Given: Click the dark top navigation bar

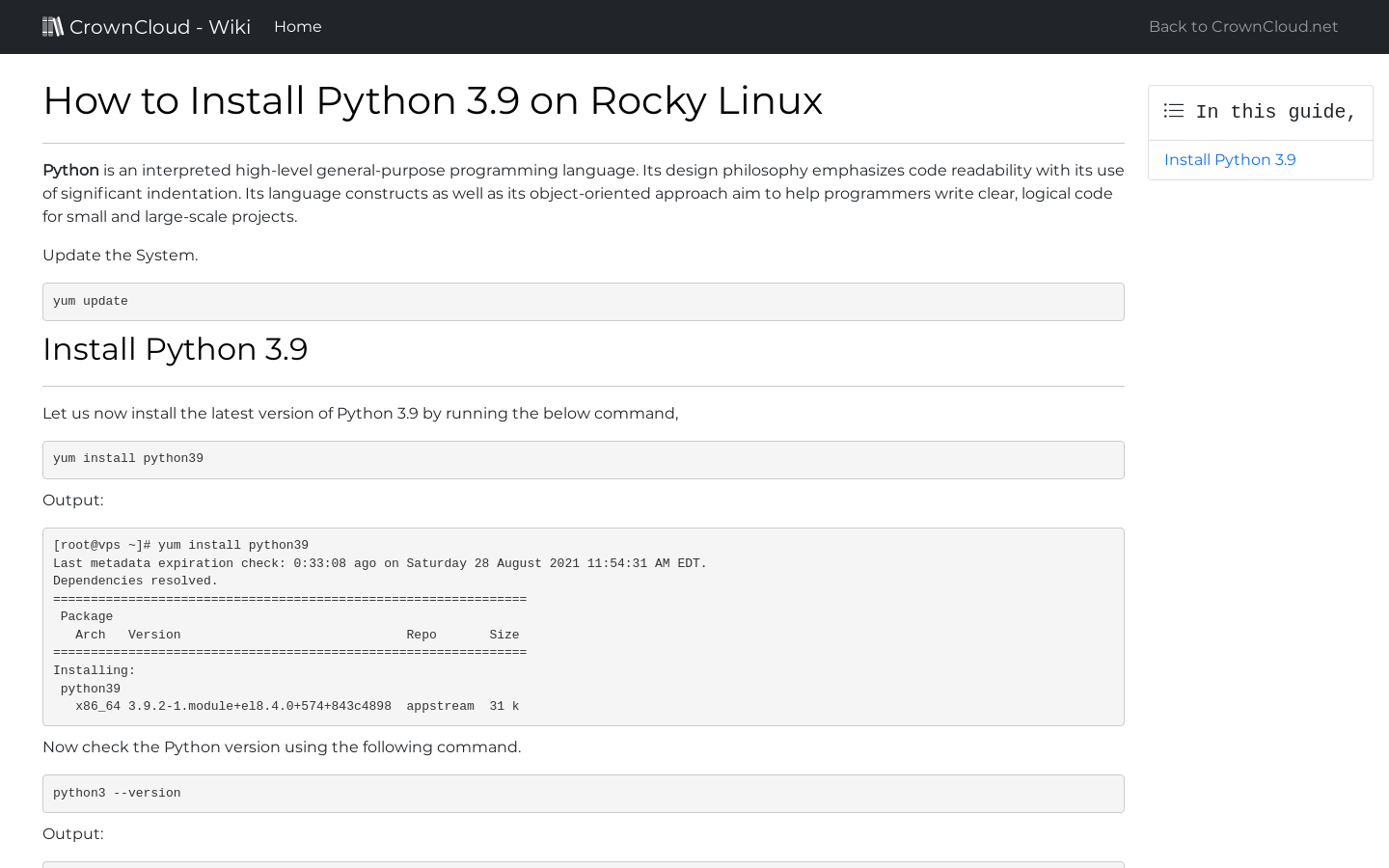Looking at the screenshot, I should 694,26.
